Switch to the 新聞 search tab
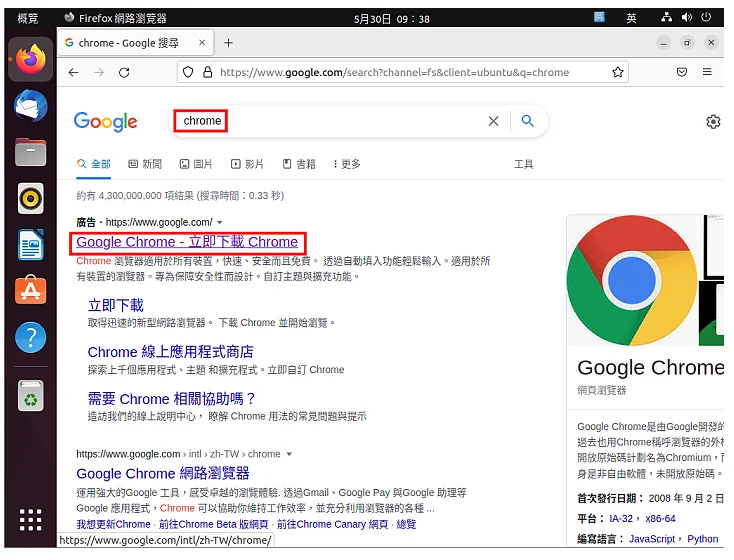734x560 pixels. pyautogui.click(x=145, y=164)
